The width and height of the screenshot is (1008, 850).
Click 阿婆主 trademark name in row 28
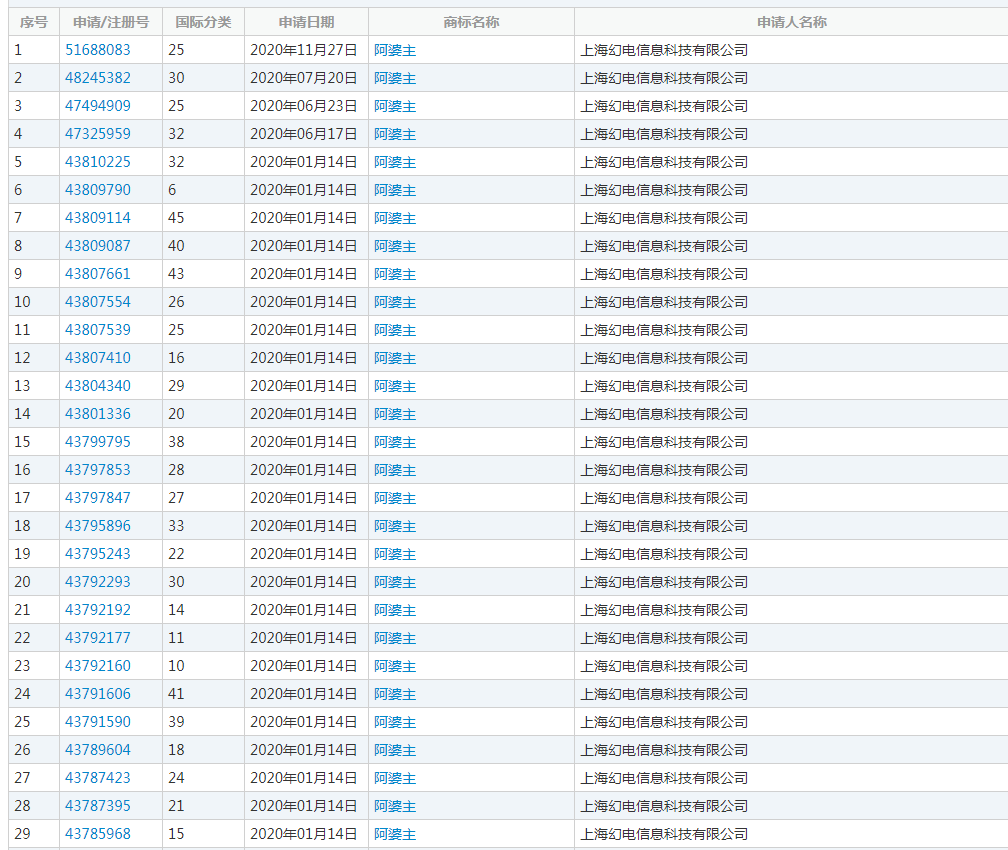pyautogui.click(x=395, y=806)
